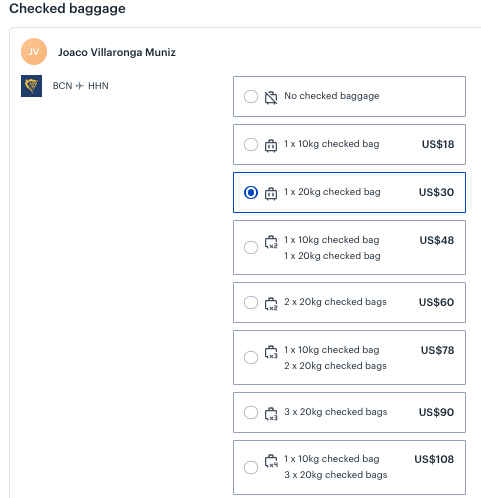The width and height of the screenshot is (481, 498).
Task: Click the x3 luggage icon for 3 x 20kg bags
Action: pyautogui.click(x=271, y=414)
